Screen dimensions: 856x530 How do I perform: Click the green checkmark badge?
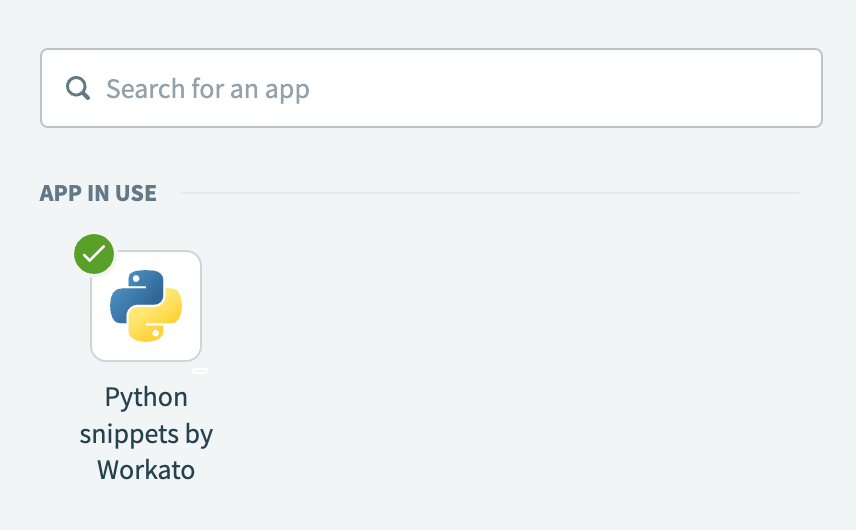point(94,254)
